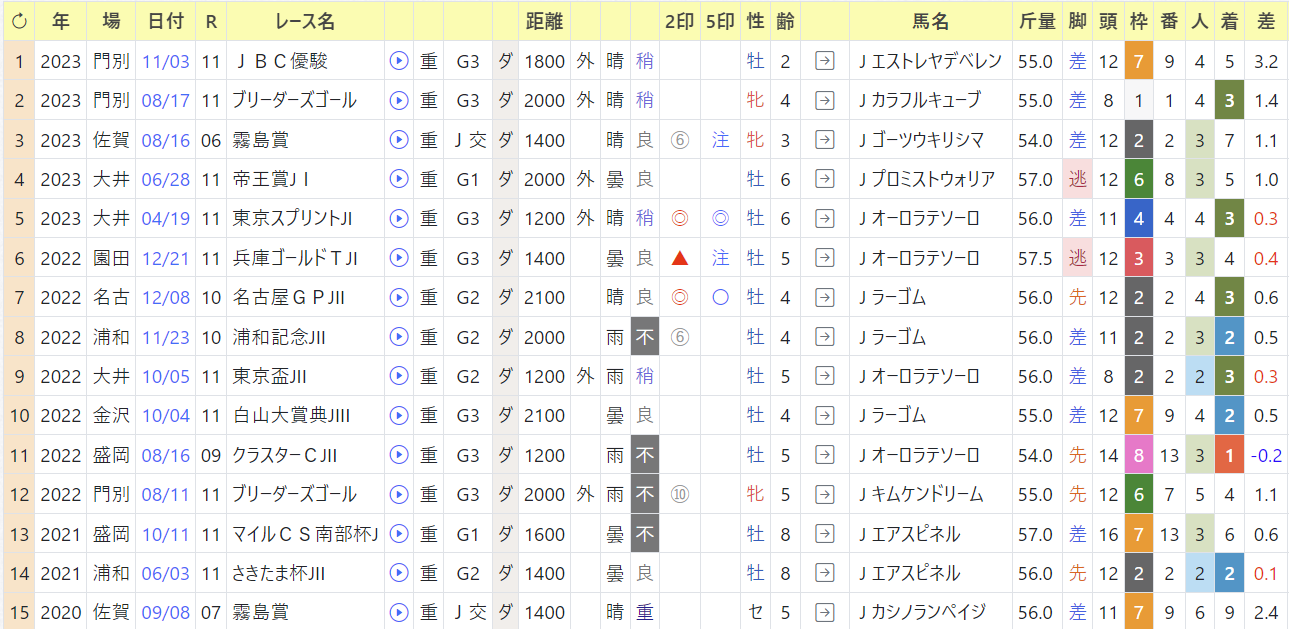Screen dimensions: 1289x629
Task: Select row number 8
Action: (18, 337)
